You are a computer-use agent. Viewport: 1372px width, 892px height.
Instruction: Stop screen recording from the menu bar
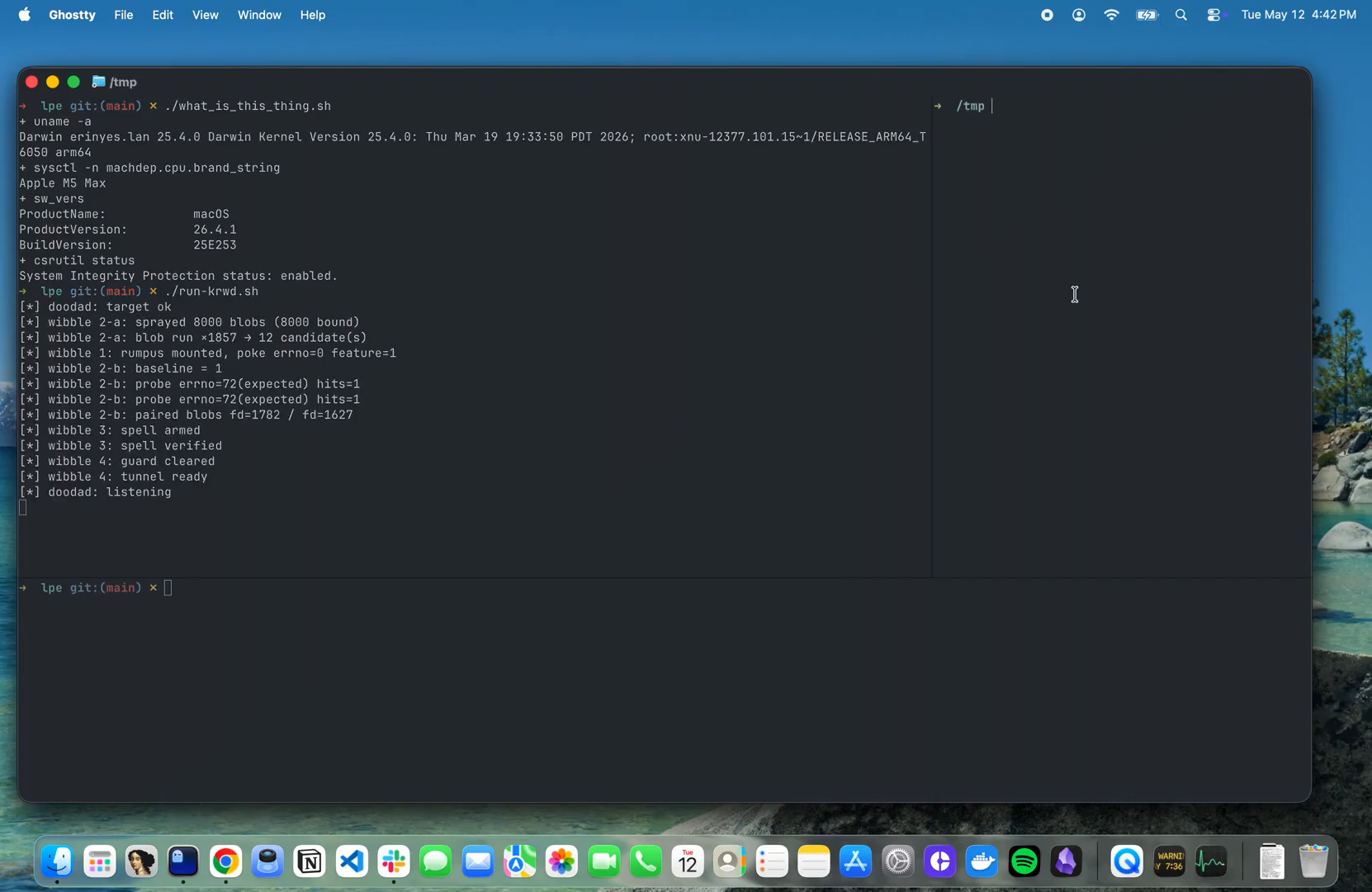1047,15
